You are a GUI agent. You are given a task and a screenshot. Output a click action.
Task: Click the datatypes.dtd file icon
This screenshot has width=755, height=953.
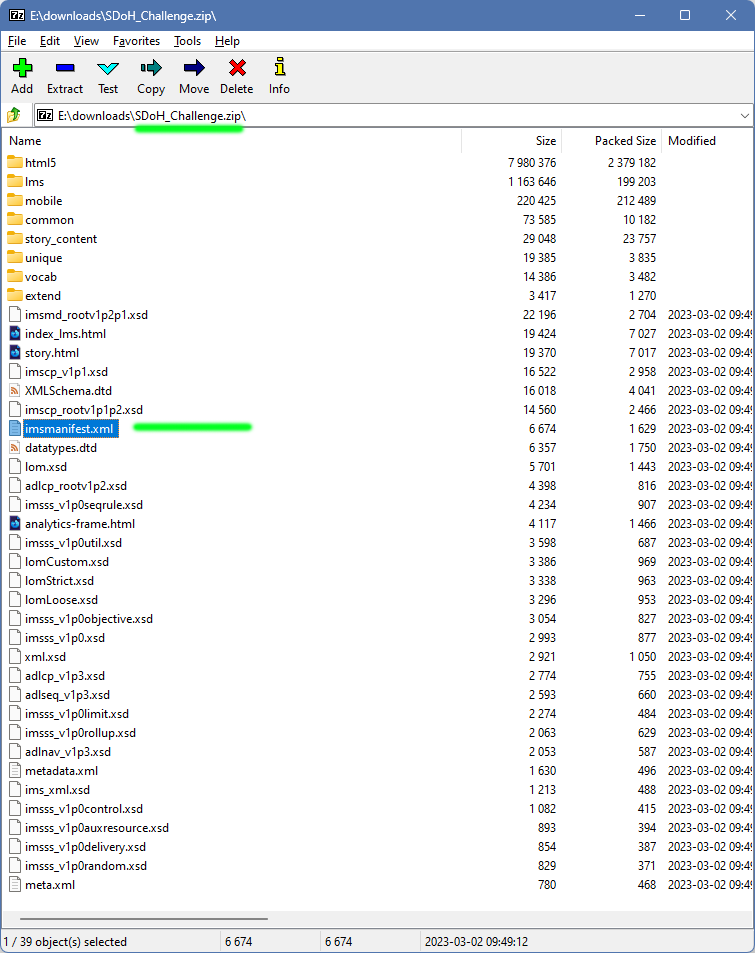pyautogui.click(x=15, y=448)
